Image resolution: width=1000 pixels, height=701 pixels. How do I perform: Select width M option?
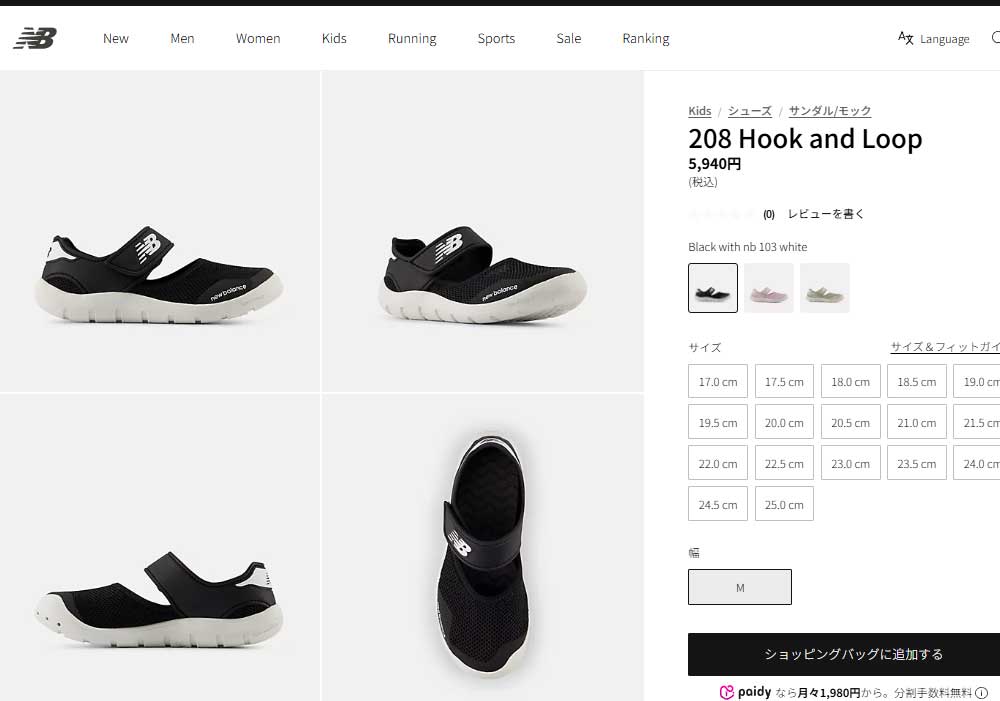click(x=740, y=587)
